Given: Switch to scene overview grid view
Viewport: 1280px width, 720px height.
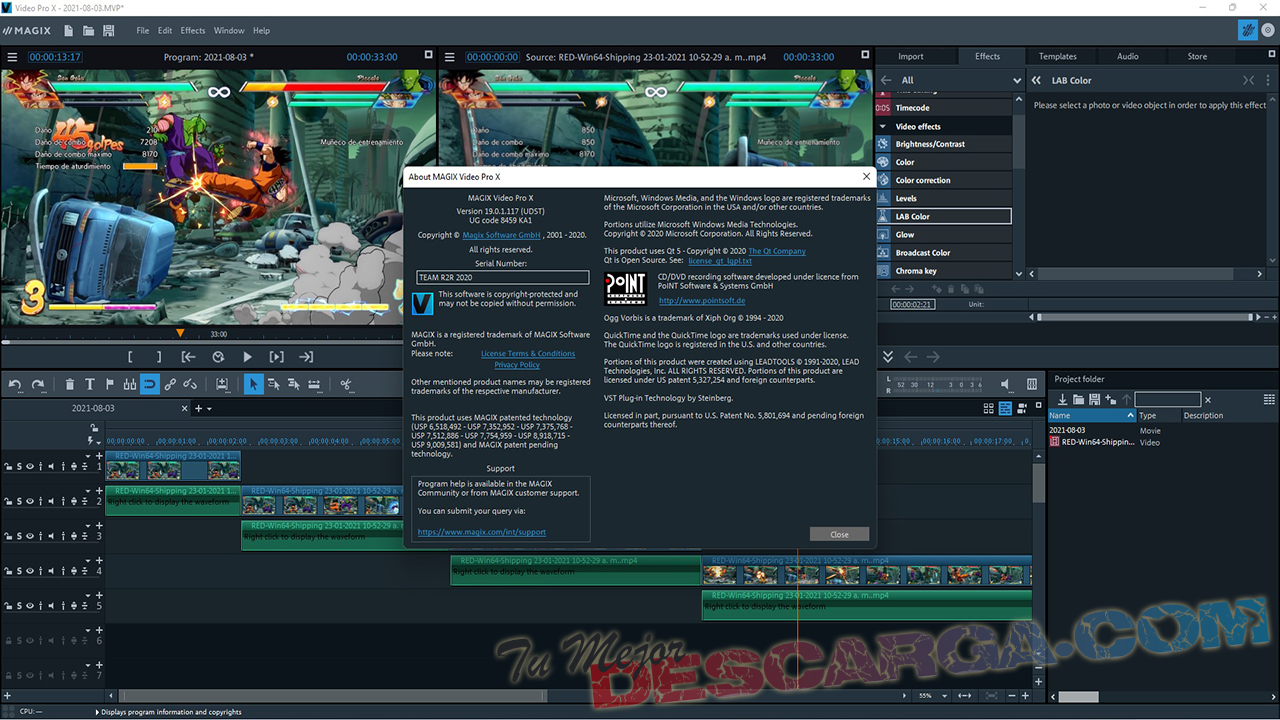Looking at the screenshot, I should point(989,408).
